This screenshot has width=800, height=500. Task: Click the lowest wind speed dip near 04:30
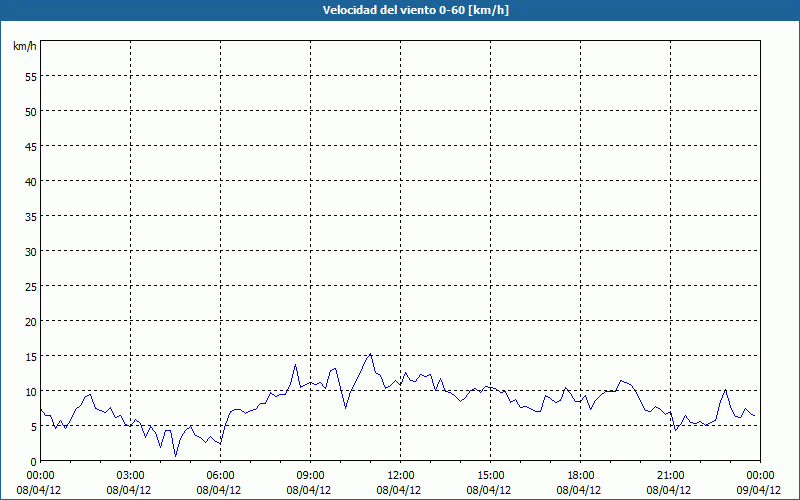click(x=176, y=456)
